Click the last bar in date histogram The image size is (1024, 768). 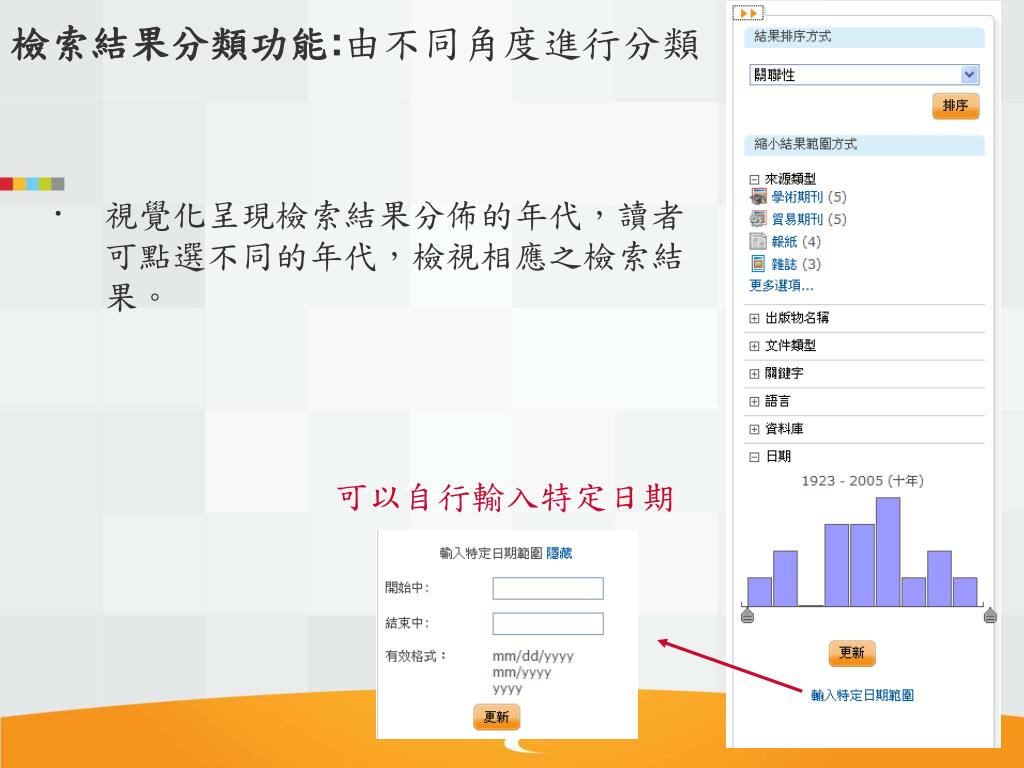click(965, 592)
